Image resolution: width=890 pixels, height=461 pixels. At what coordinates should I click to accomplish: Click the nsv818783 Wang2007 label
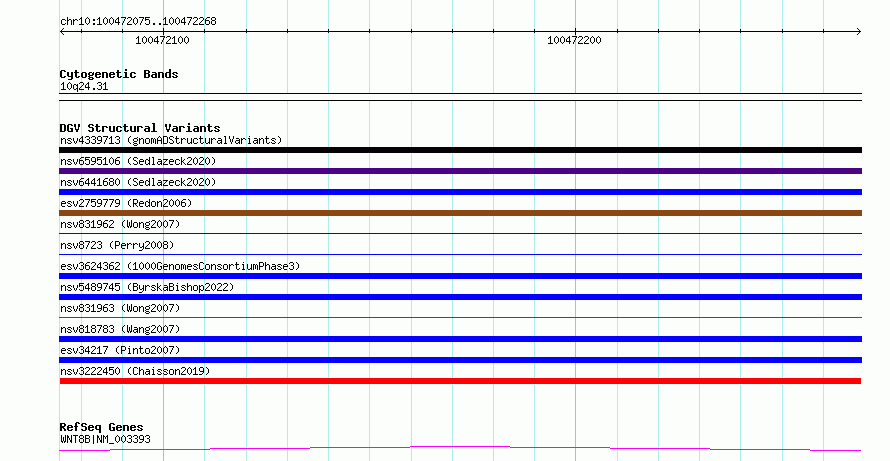click(120, 329)
